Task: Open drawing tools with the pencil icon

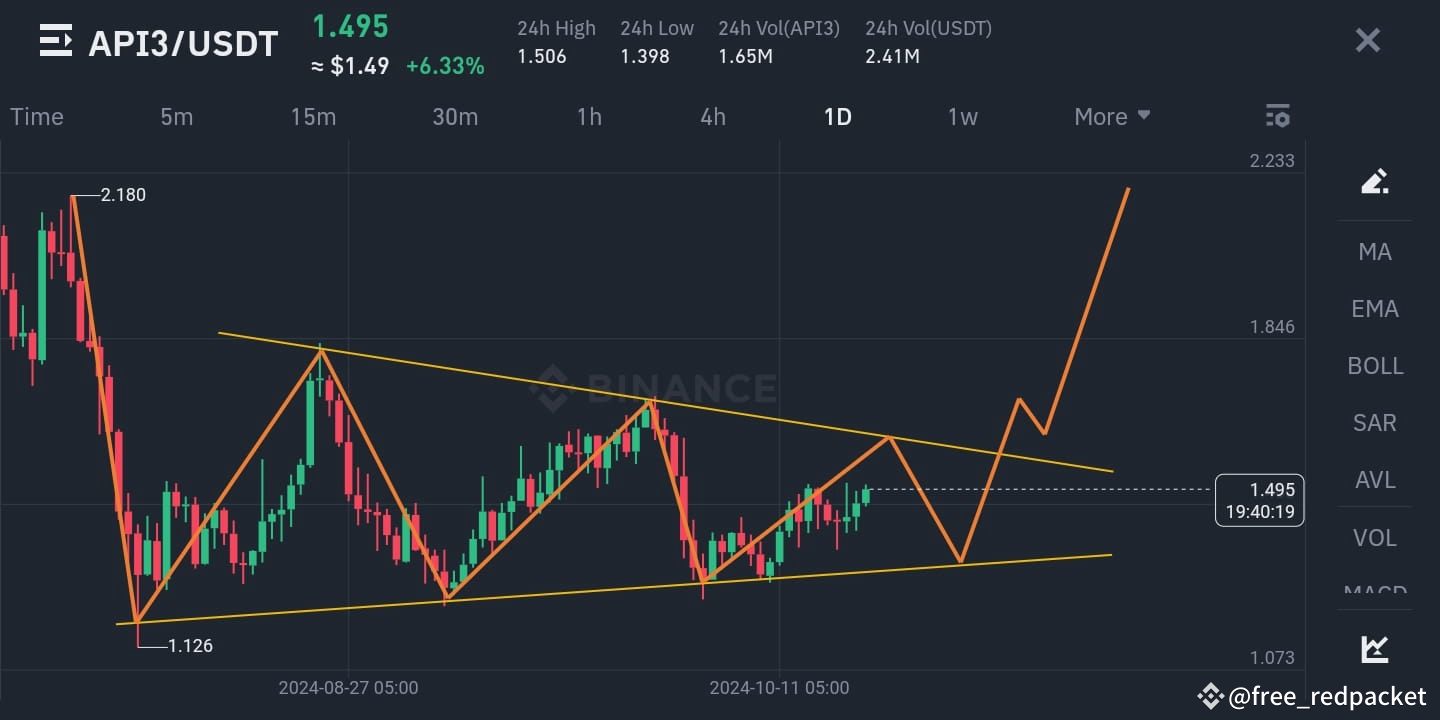Action: (x=1374, y=181)
